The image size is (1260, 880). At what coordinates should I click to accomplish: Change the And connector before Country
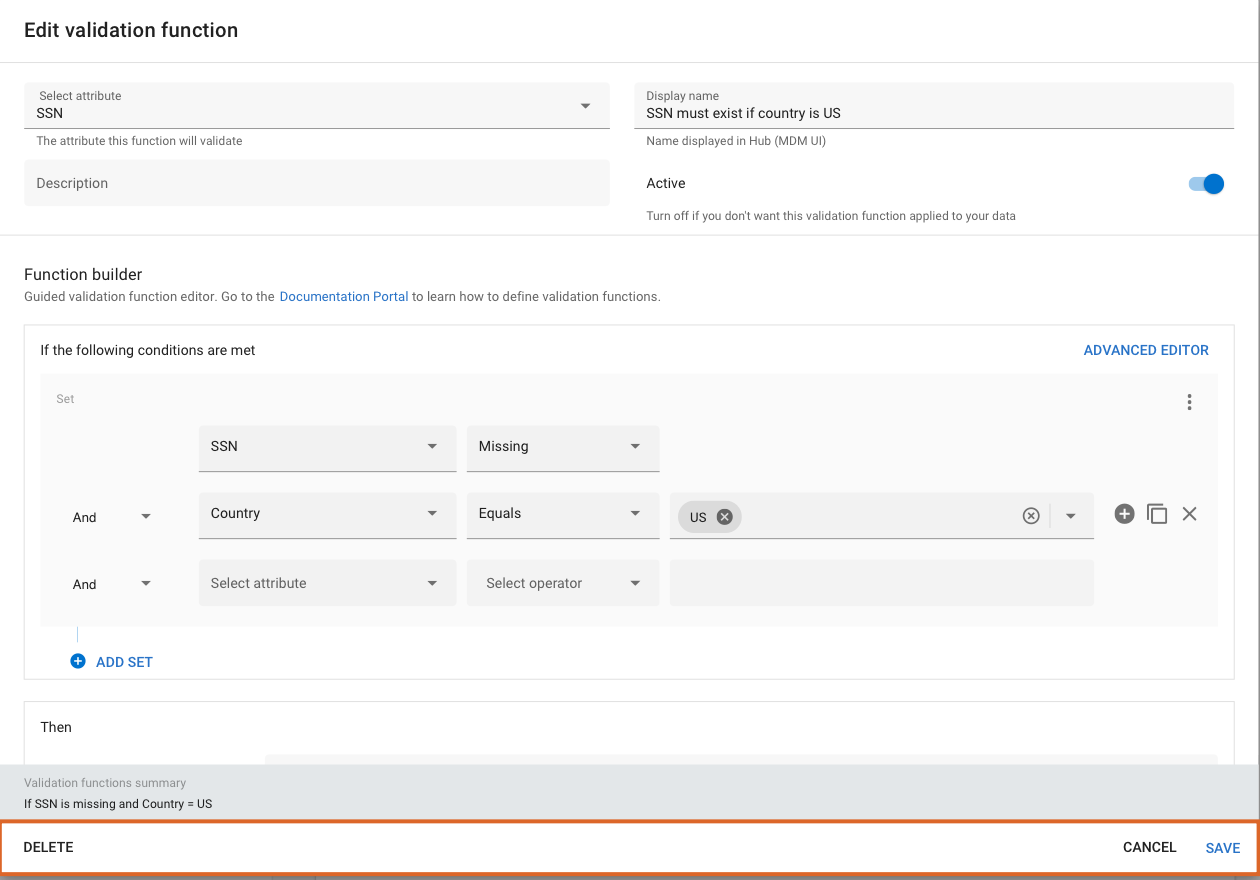click(x=112, y=517)
